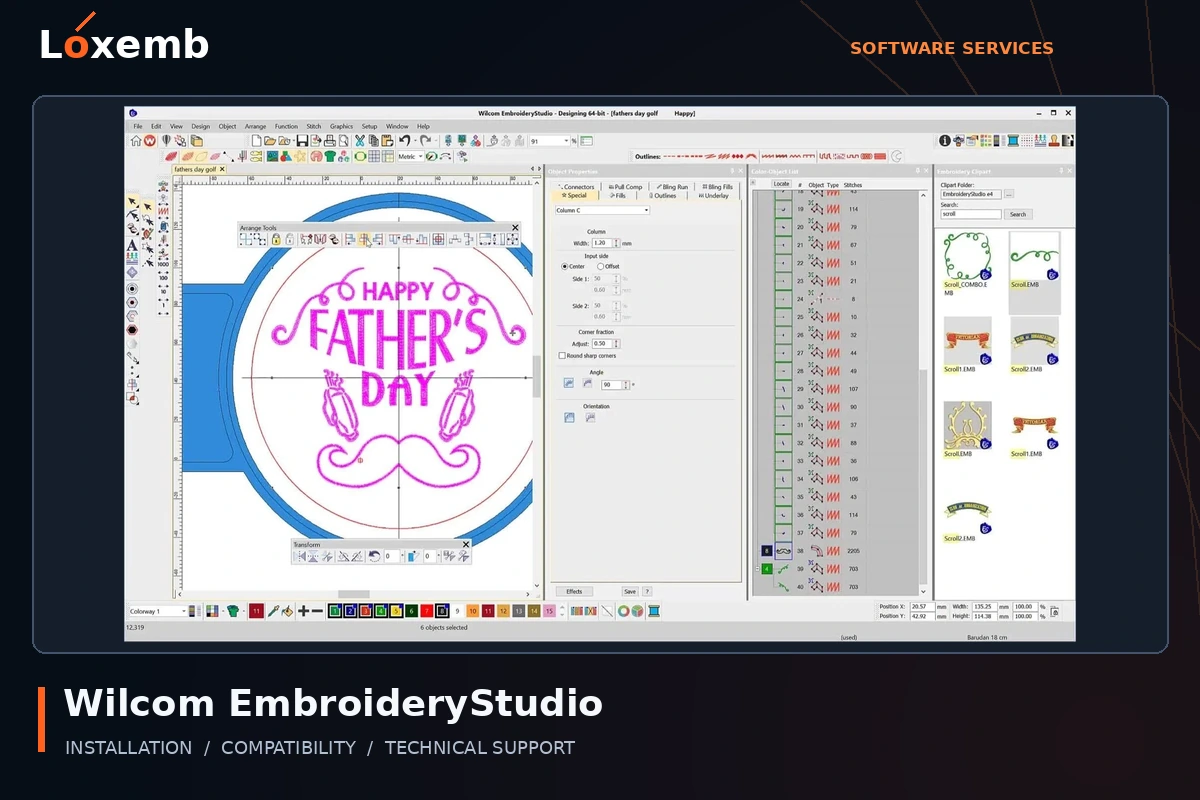Screen dimensions: 1200x800
Task: Click the Print icon in the toolbar
Action: pos(330,141)
